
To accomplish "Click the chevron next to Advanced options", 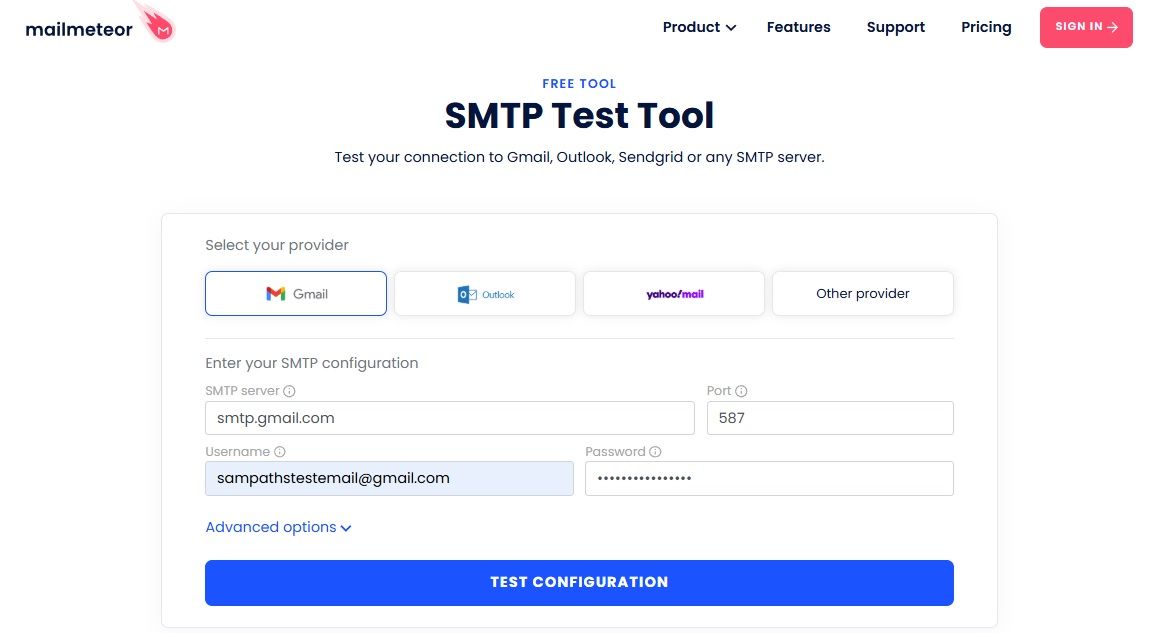I will point(346,527).
